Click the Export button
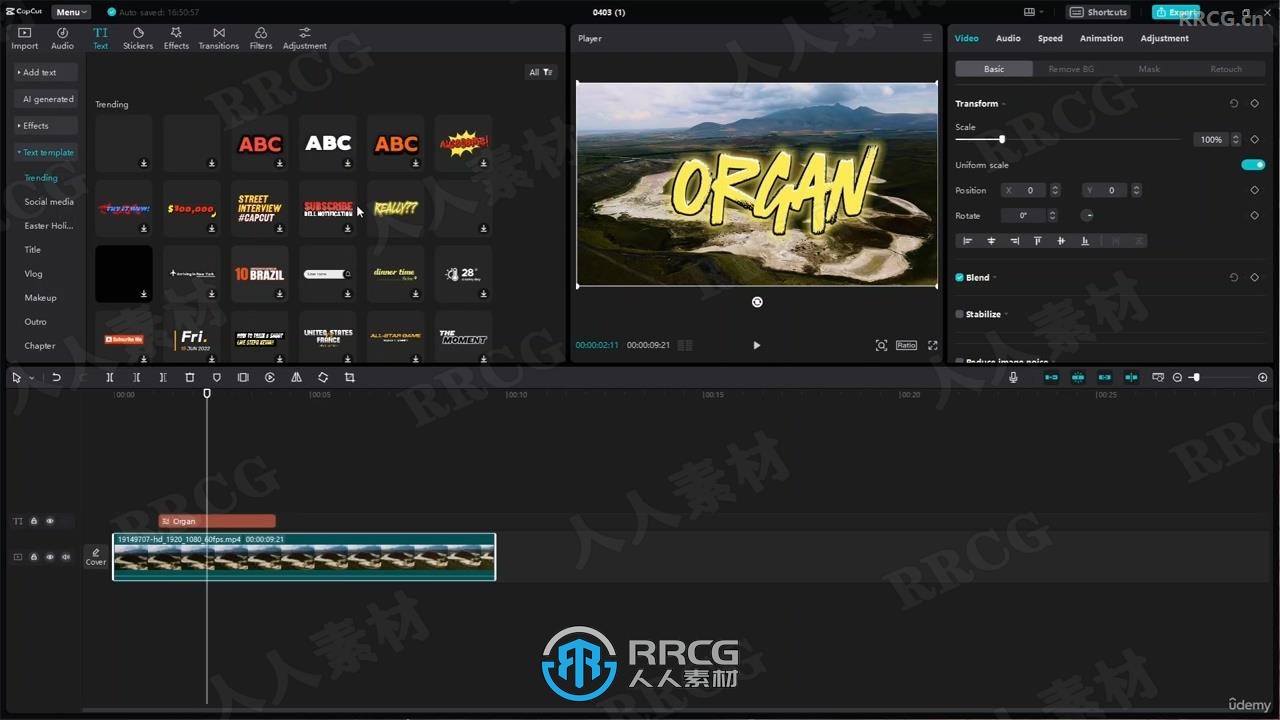This screenshot has width=1280, height=720. (x=1176, y=12)
